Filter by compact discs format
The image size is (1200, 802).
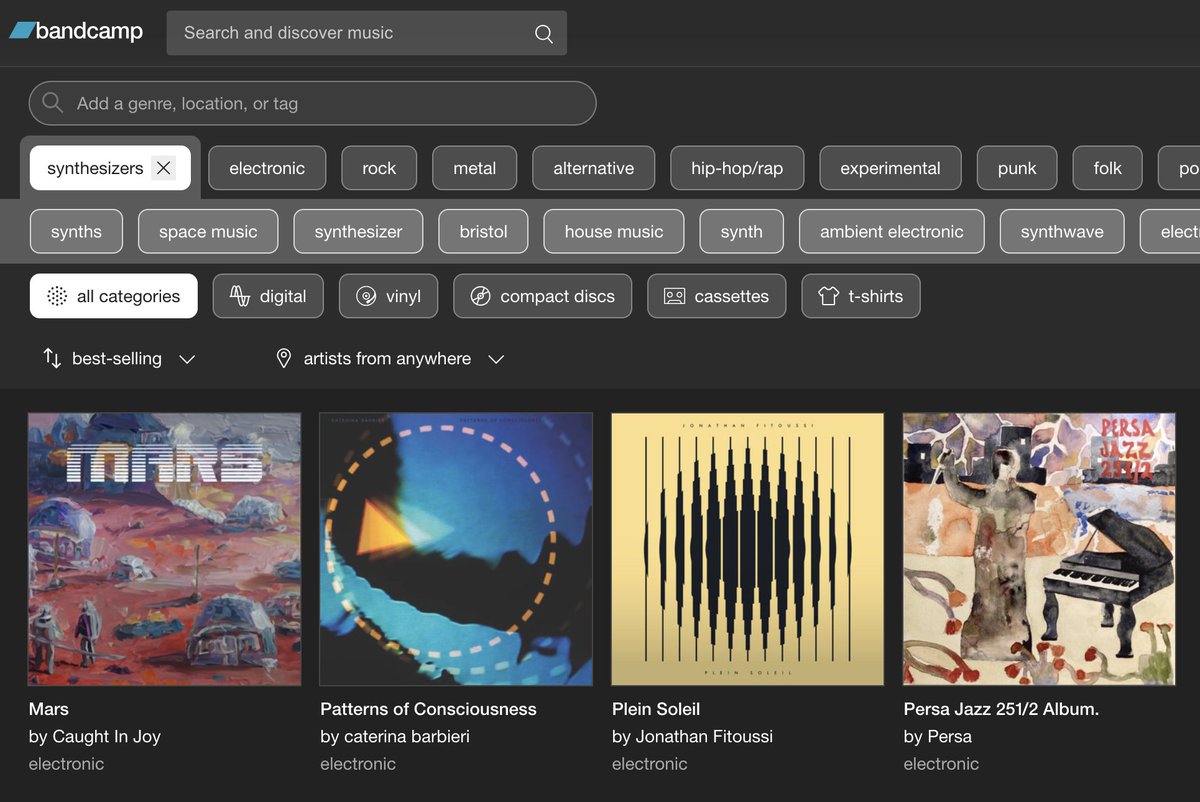542,296
